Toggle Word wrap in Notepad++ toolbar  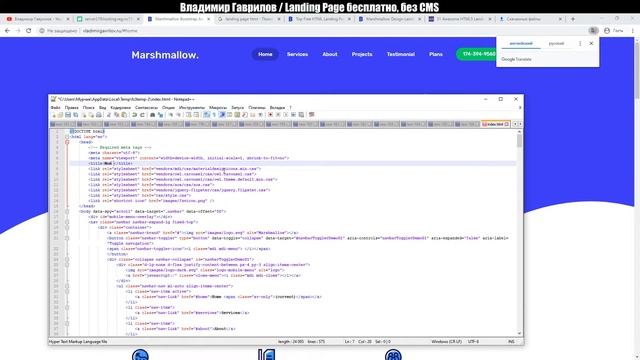(207, 115)
